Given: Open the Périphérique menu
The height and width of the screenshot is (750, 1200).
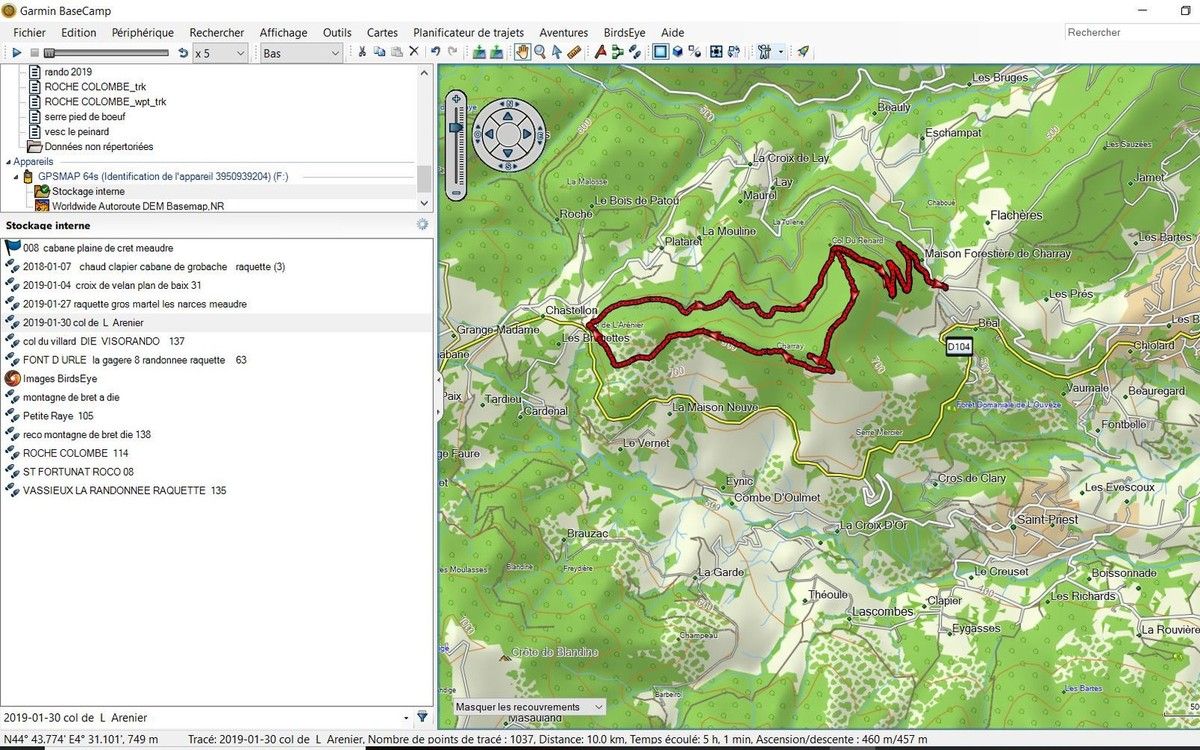Looking at the screenshot, I should [x=143, y=32].
